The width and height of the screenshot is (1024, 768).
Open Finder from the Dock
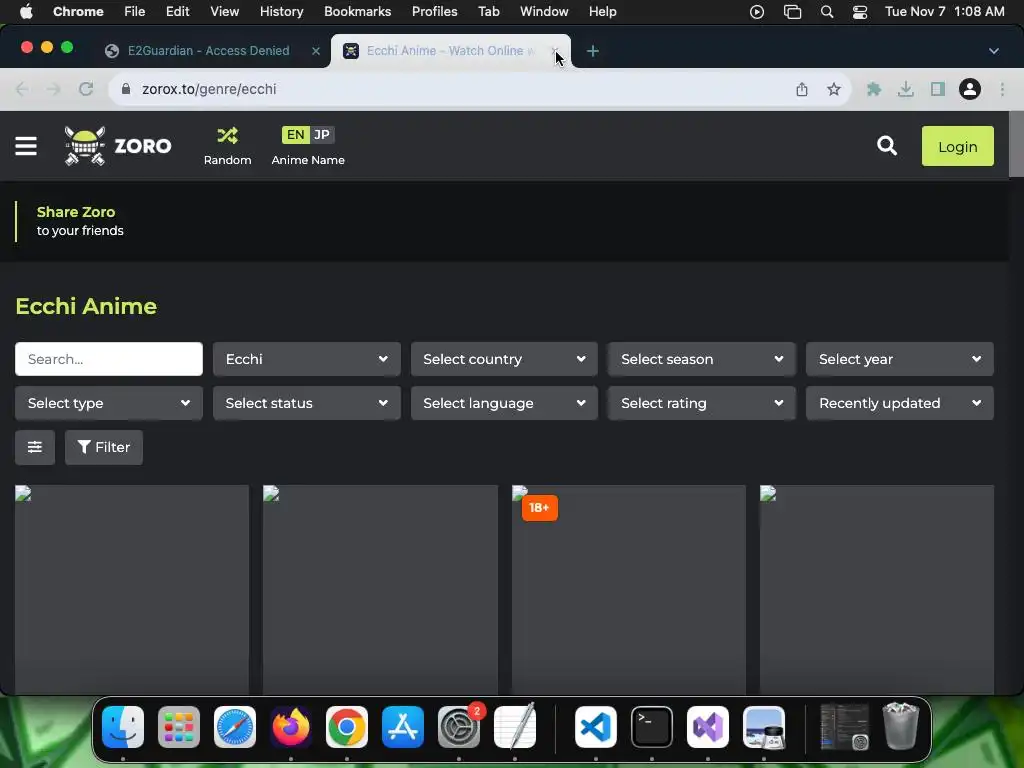(123, 727)
